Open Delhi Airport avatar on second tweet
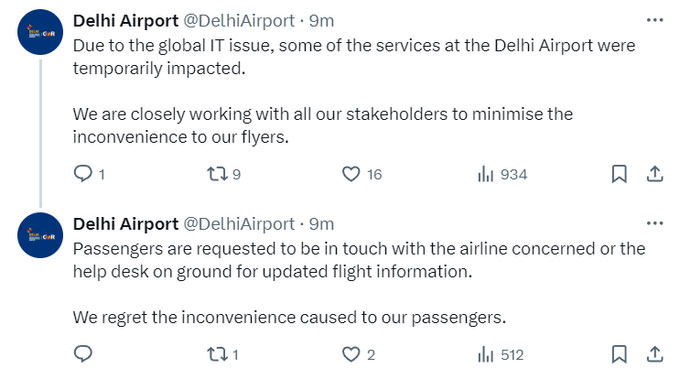 40,235
